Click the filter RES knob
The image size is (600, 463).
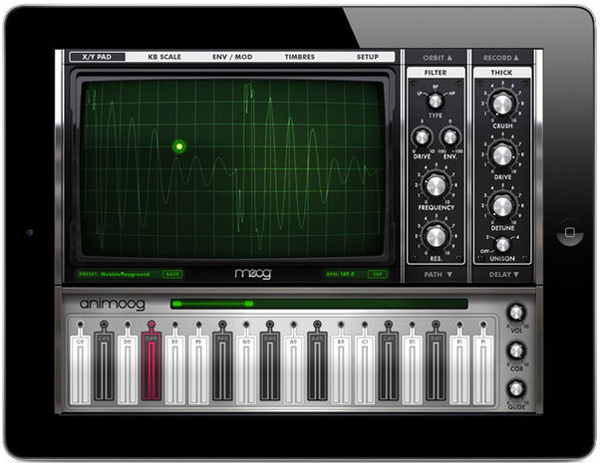[x=436, y=236]
